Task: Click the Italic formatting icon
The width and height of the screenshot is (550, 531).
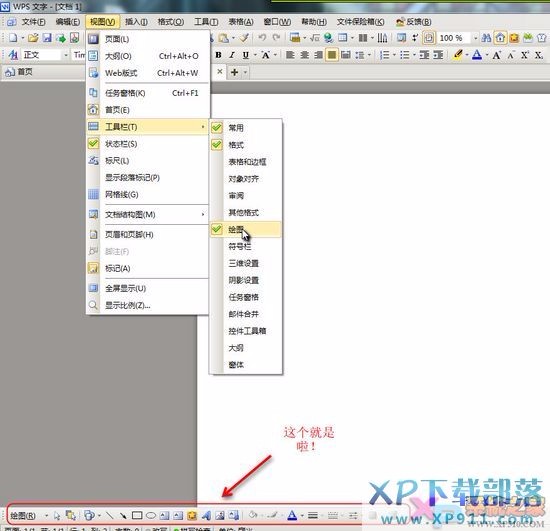Action: pyautogui.click(x=232, y=55)
